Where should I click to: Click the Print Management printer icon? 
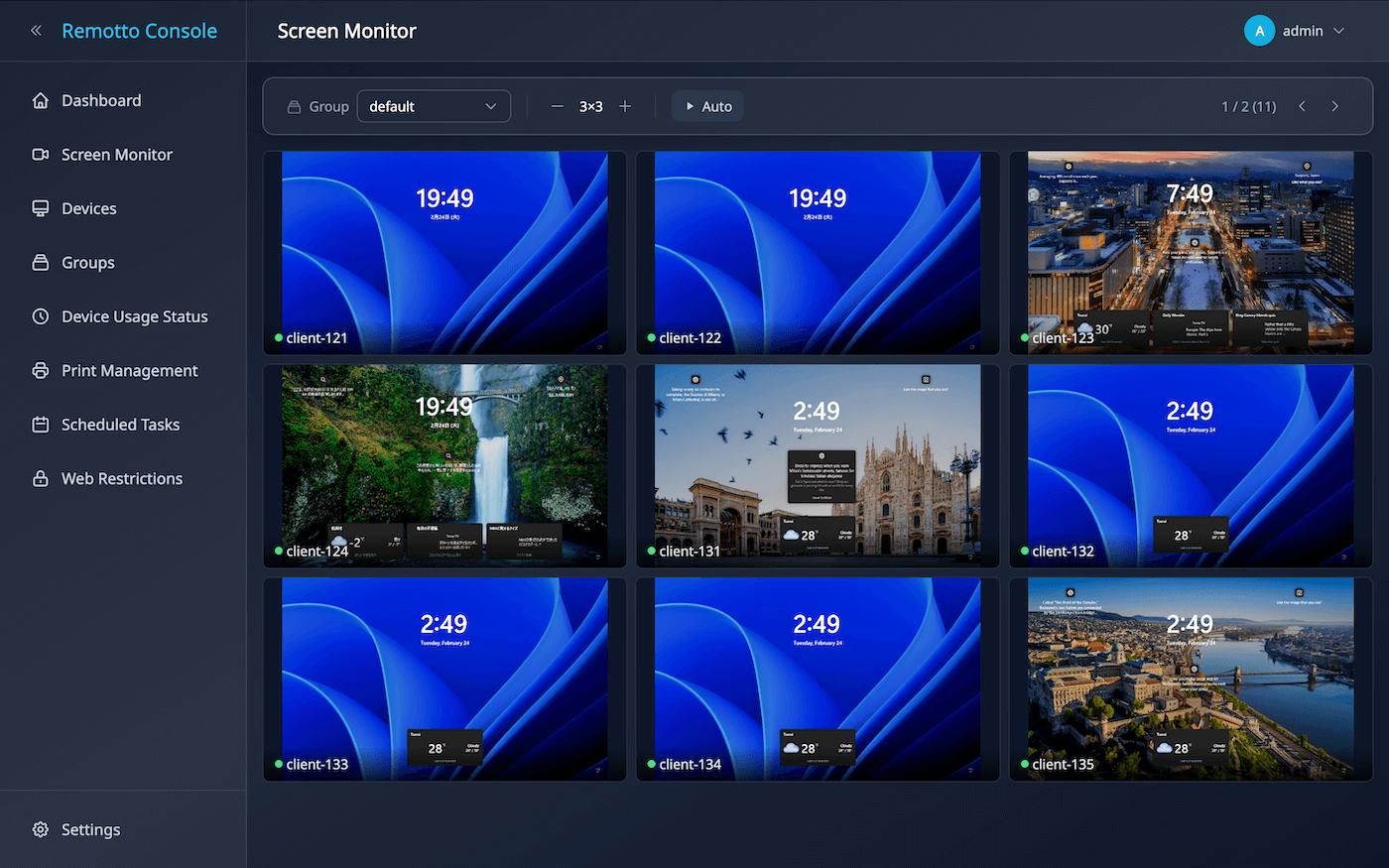coord(41,370)
